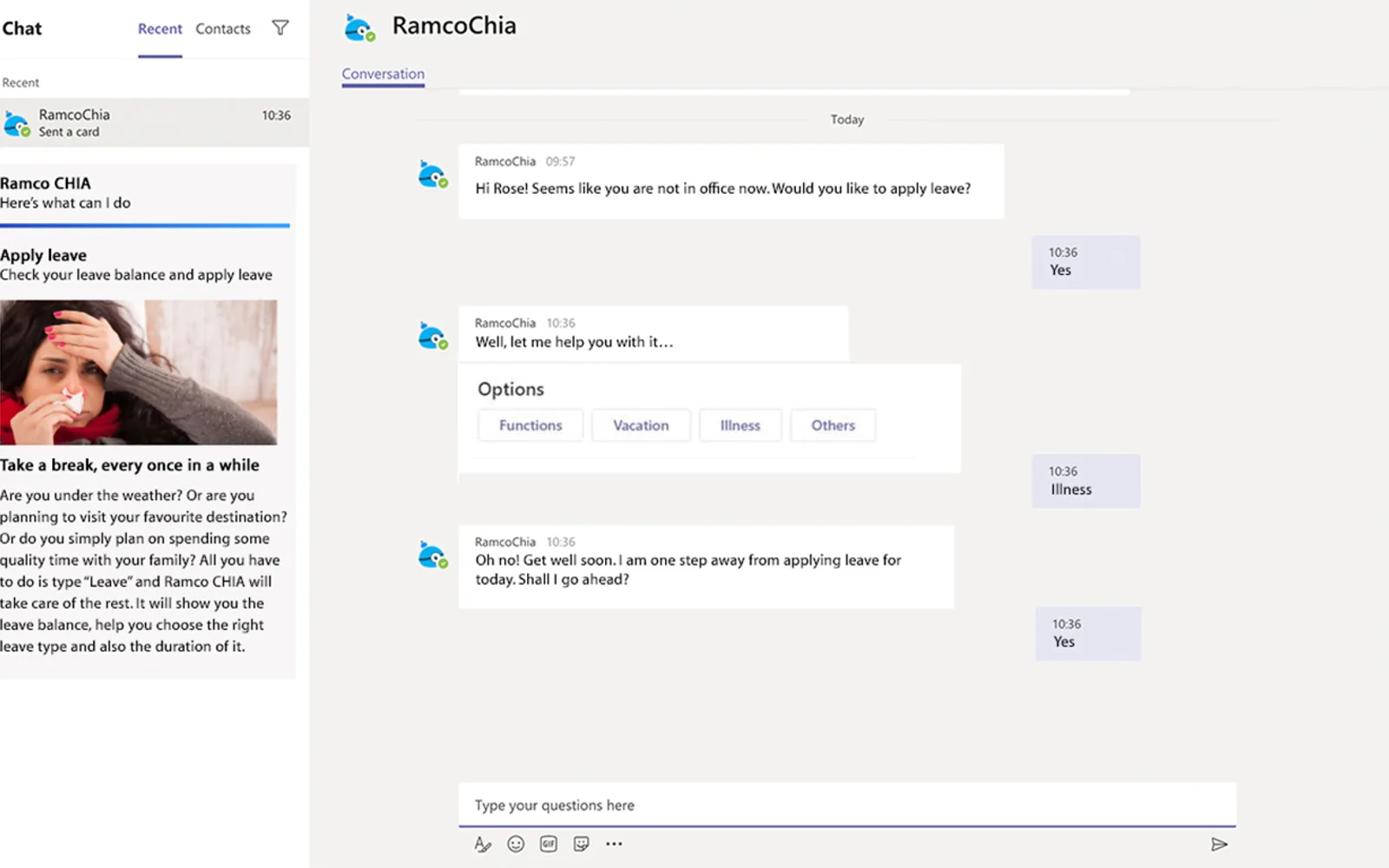Switch to the Contacts tab
The width and height of the screenshot is (1389, 868).
tap(223, 29)
